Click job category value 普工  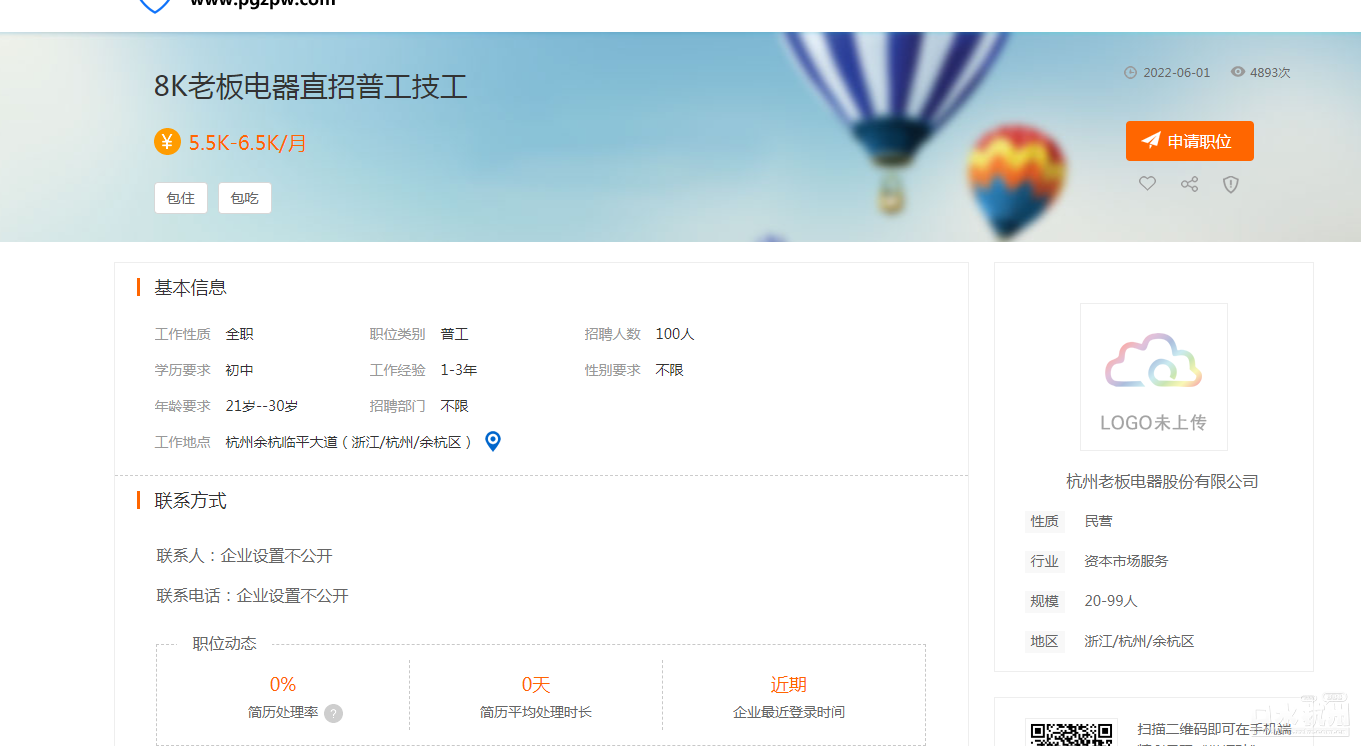pyautogui.click(x=455, y=334)
